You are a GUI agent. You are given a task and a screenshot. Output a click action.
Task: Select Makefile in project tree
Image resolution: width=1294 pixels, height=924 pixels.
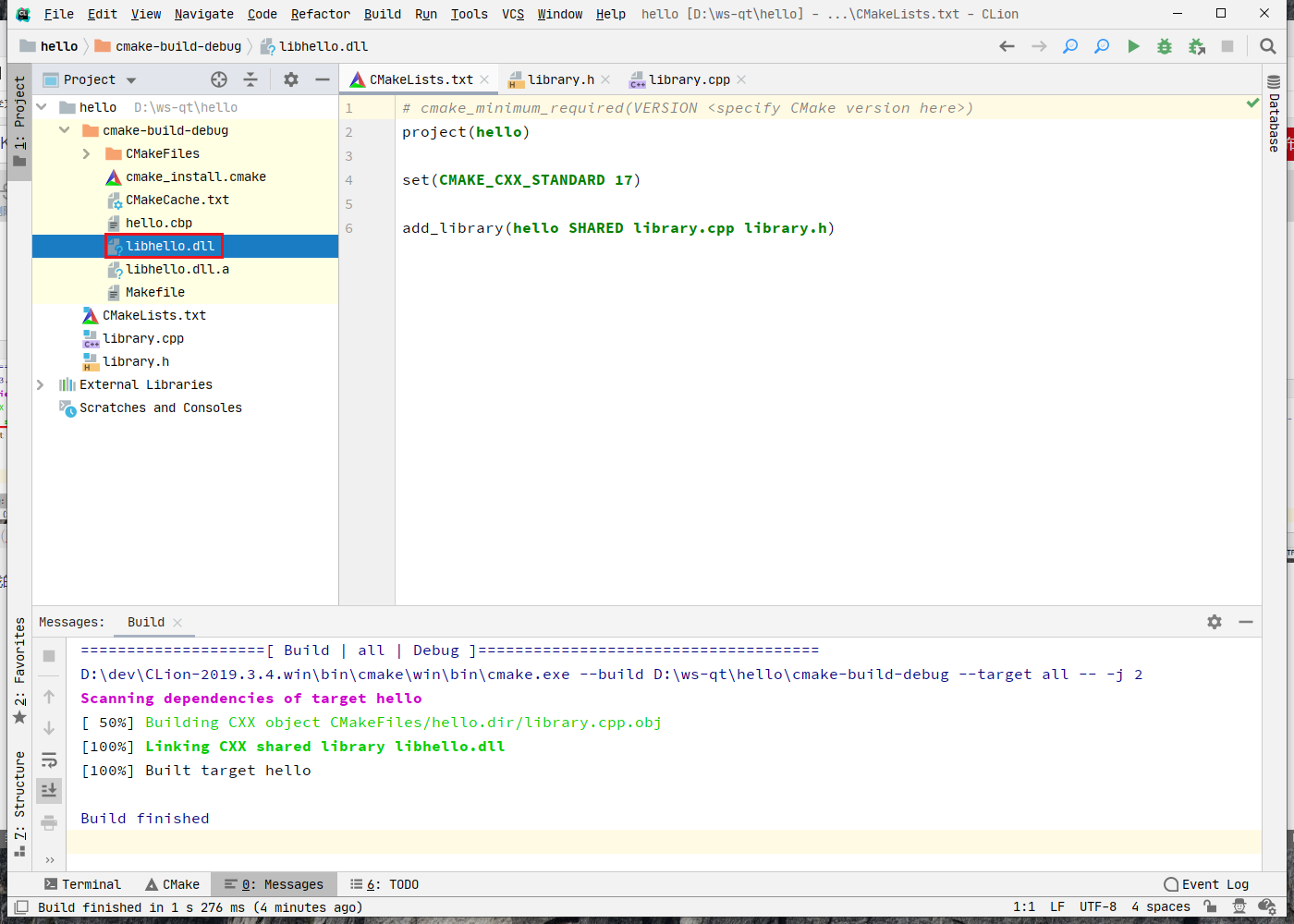[185, 292]
